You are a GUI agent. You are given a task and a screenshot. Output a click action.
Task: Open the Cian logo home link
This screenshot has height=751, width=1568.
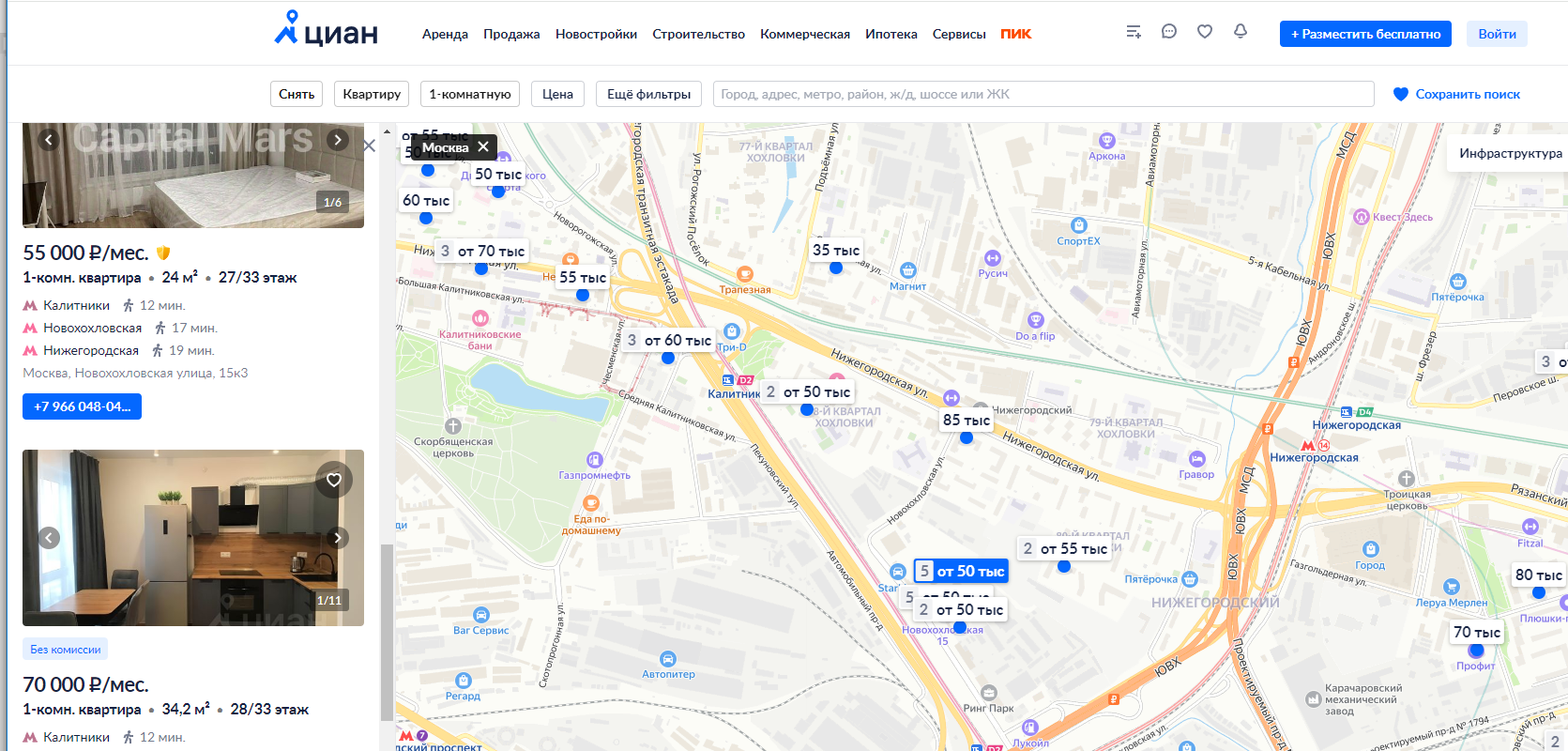(326, 30)
